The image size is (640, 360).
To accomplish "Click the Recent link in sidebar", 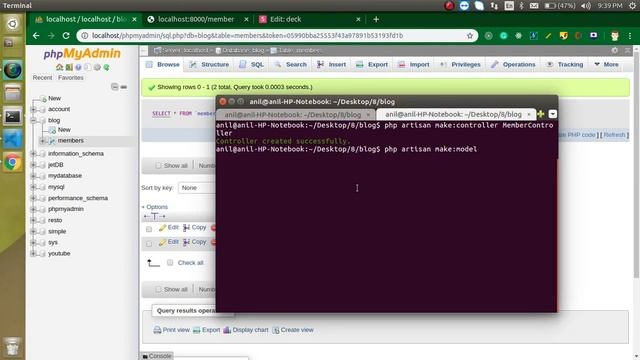I will (42, 78).
